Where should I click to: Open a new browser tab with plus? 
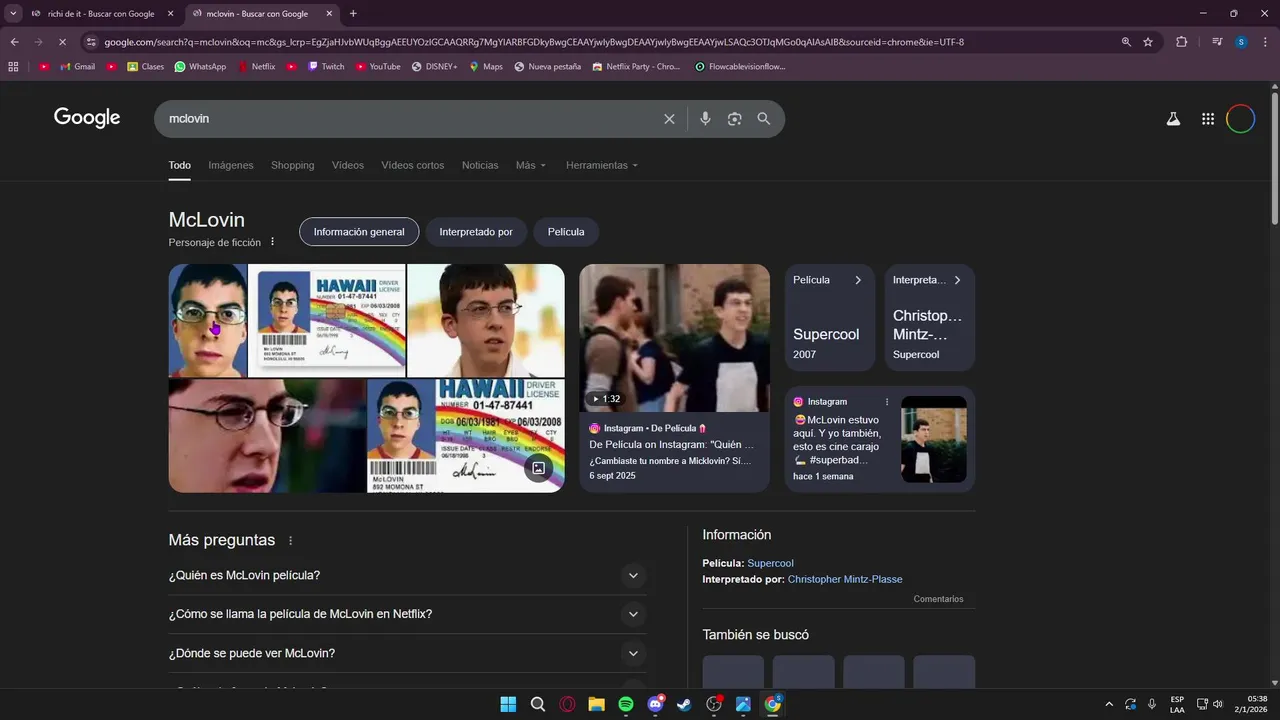tap(353, 14)
